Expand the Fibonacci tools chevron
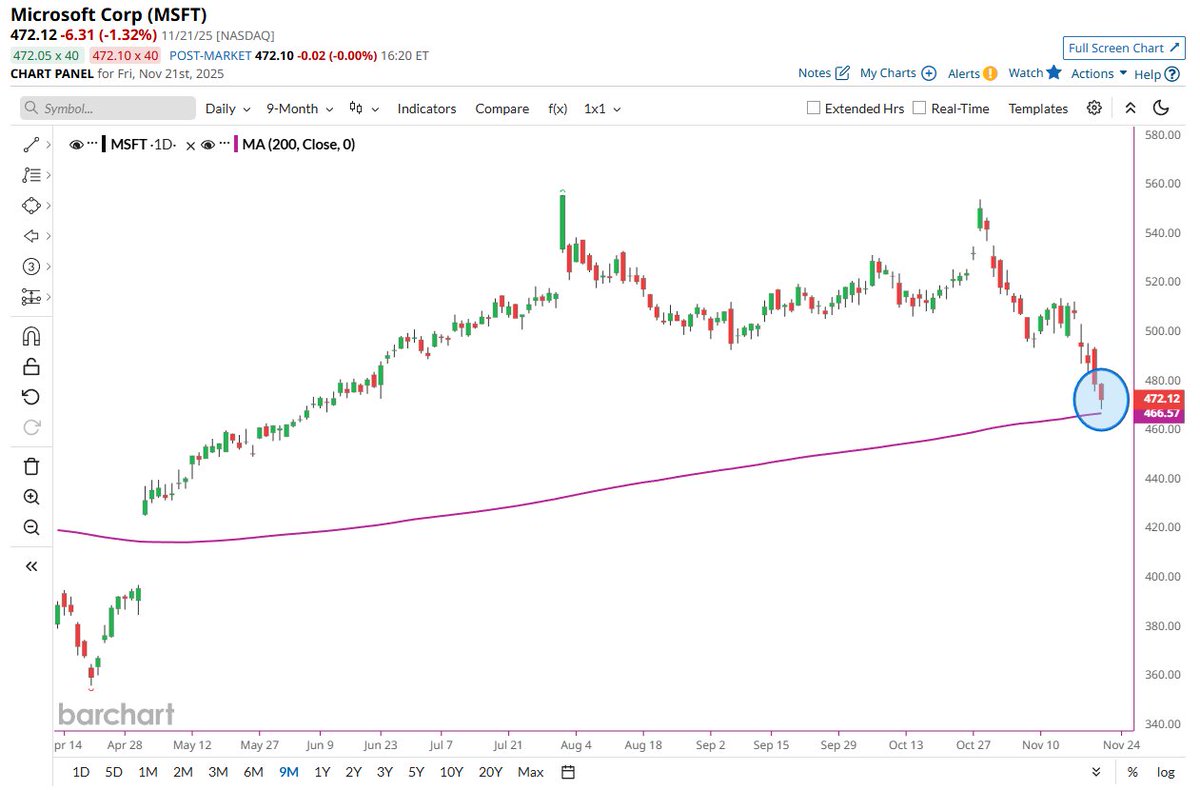The image size is (1200, 790). (x=48, y=175)
